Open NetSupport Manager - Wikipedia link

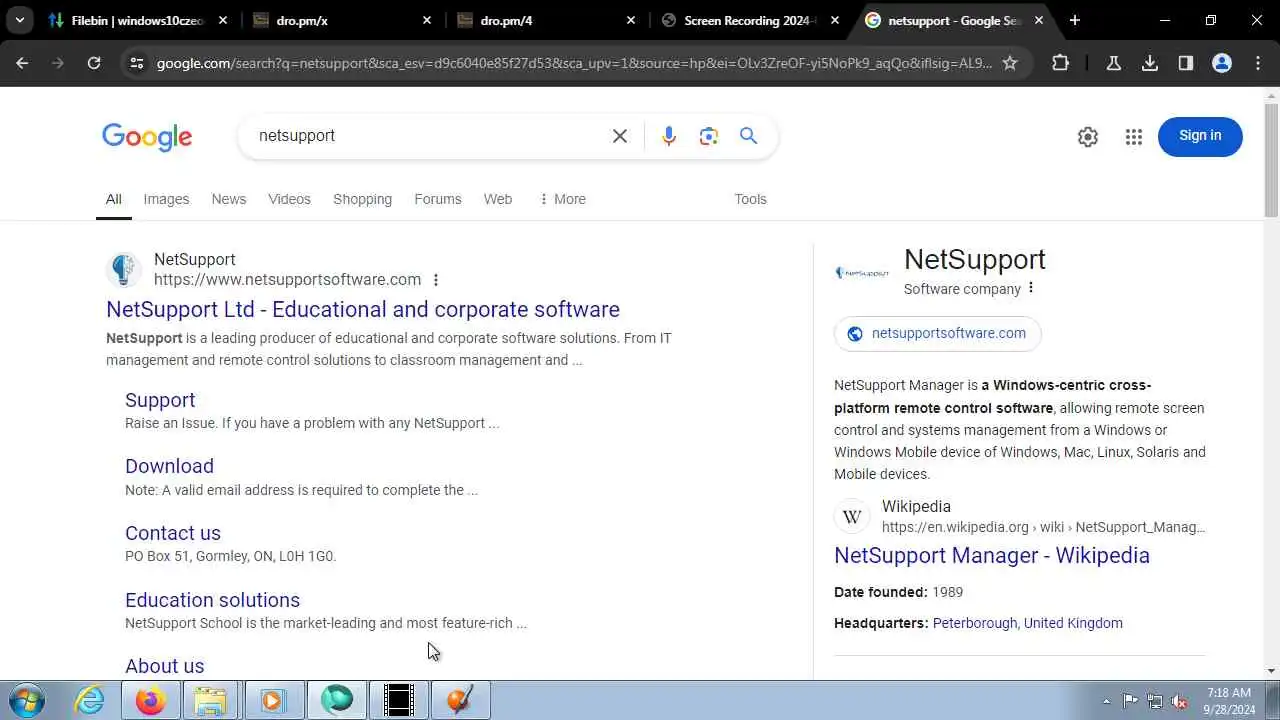[x=992, y=555]
